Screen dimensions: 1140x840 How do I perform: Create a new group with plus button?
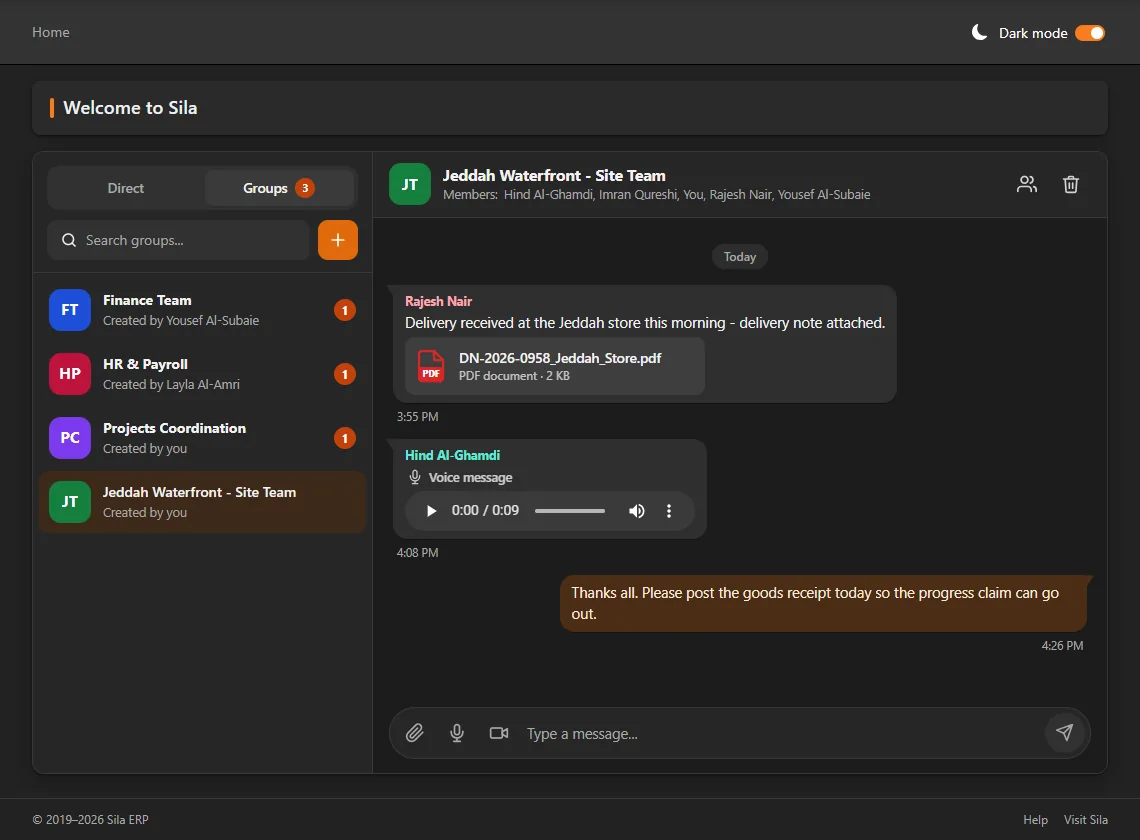tap(338, 240)
